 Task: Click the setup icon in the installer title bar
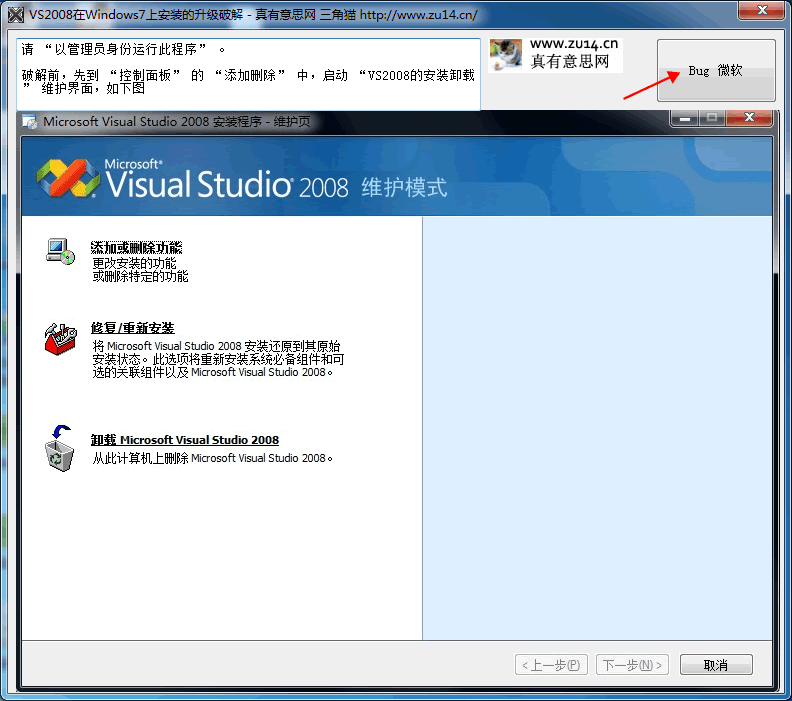[x=29, y=122]
